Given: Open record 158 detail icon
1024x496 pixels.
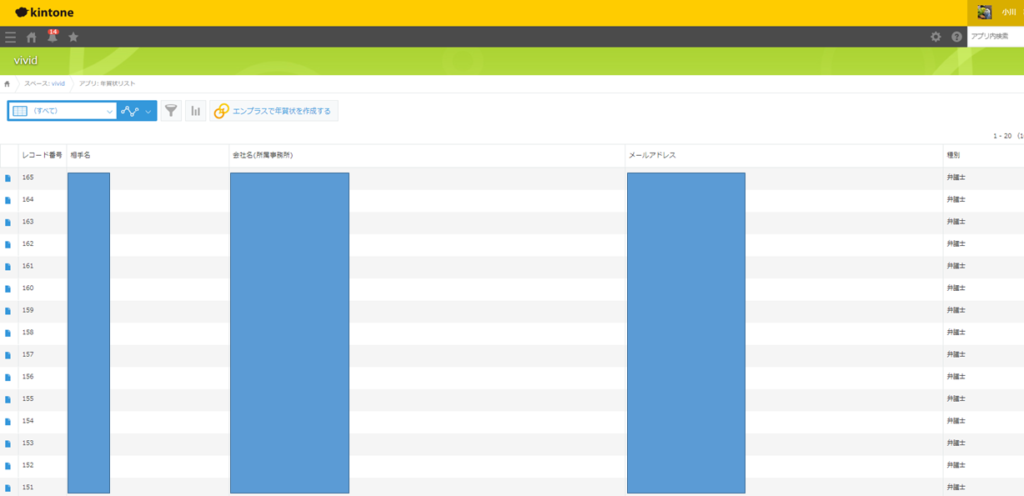Looking at the screenshot, I should coord(8,332).
